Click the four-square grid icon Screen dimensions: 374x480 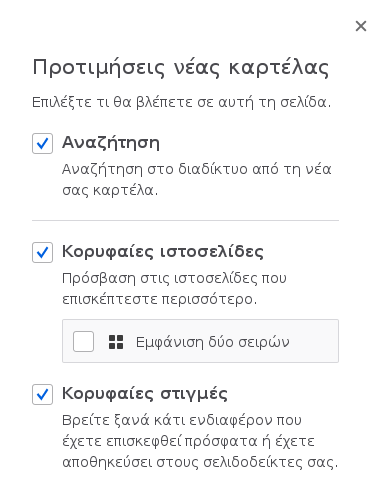116,342
